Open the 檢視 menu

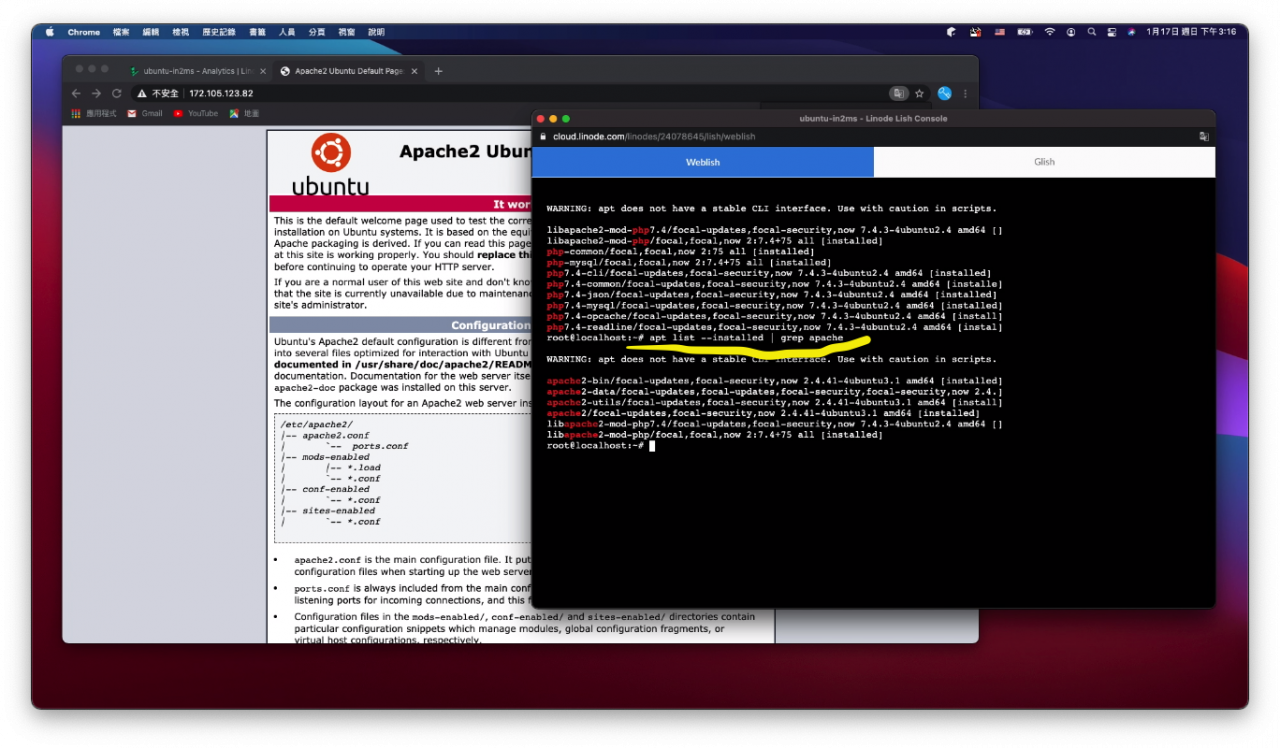(181, 32)
